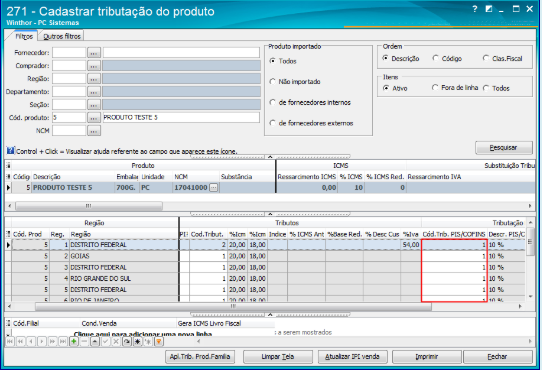This screenshot has height=370, width=542.
Task: Open the NCM filter lookup ellipsis button
Action: 94,131
